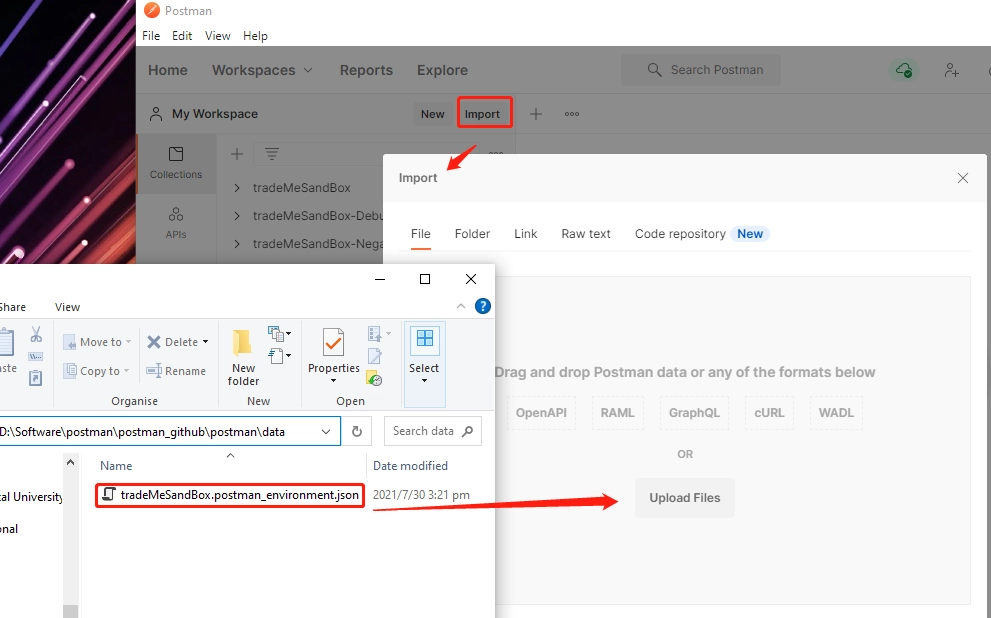Open the Copy to dropdown in Explorer

pyautogui.click(x=96, y=371)
